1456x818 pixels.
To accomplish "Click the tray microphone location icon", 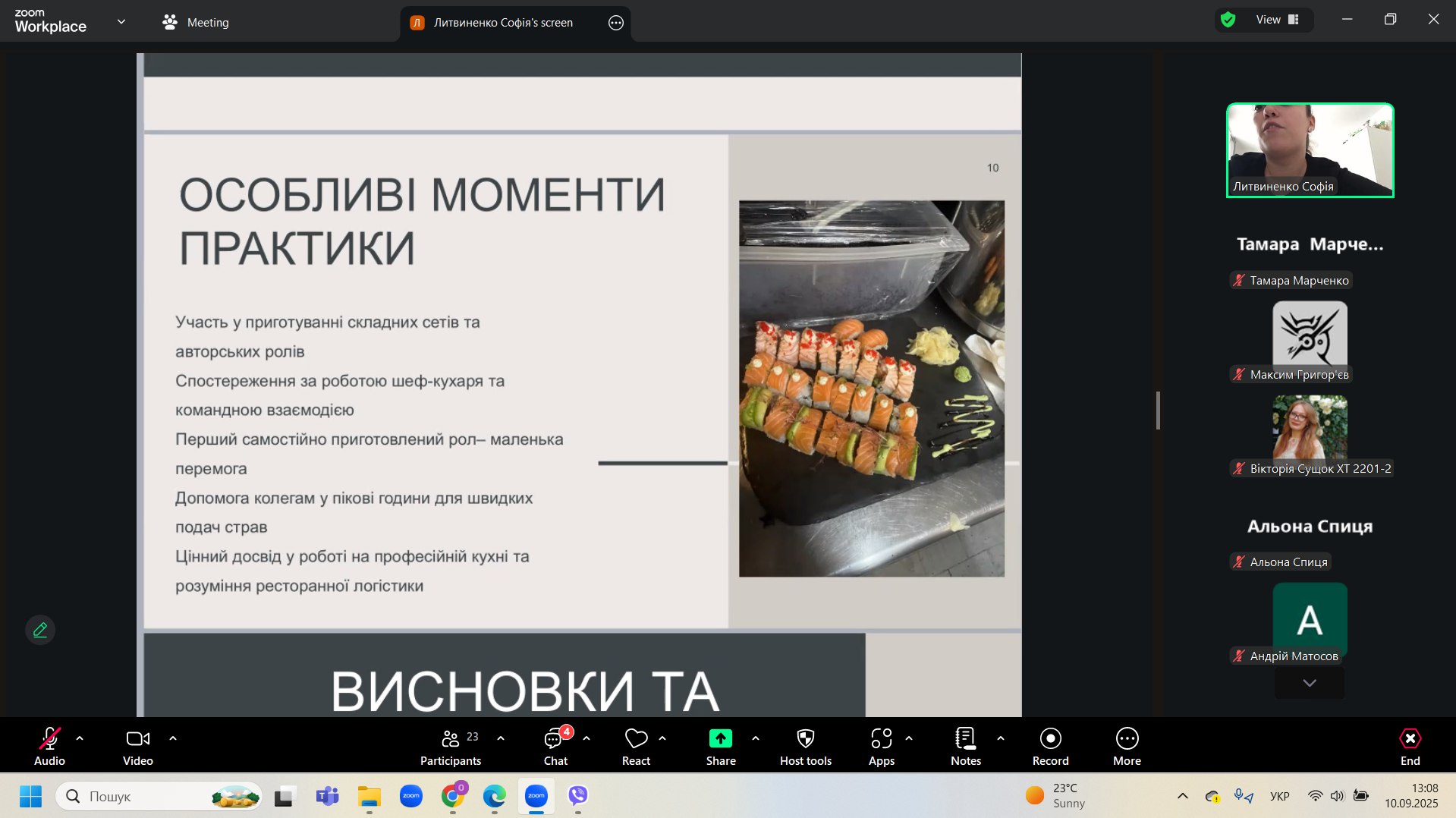I will (1244, 796).
